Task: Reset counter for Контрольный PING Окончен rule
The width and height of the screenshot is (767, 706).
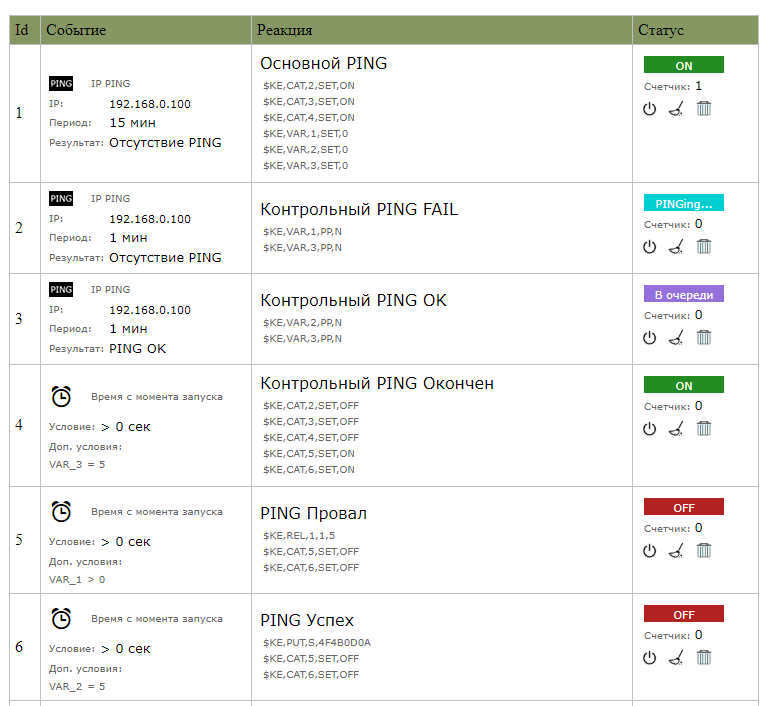Action: 677,428
